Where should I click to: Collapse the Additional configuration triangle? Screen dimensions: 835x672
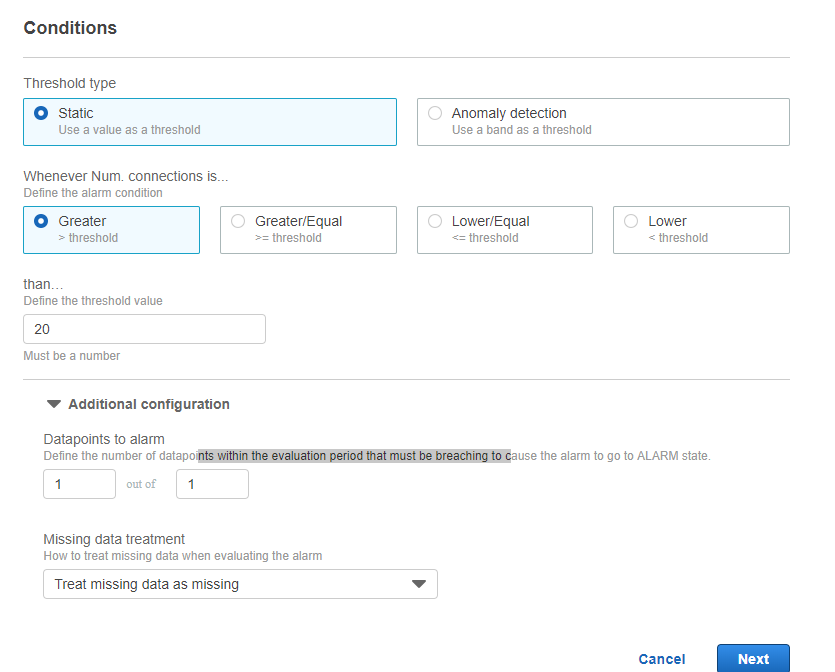[x=54, y=404]
